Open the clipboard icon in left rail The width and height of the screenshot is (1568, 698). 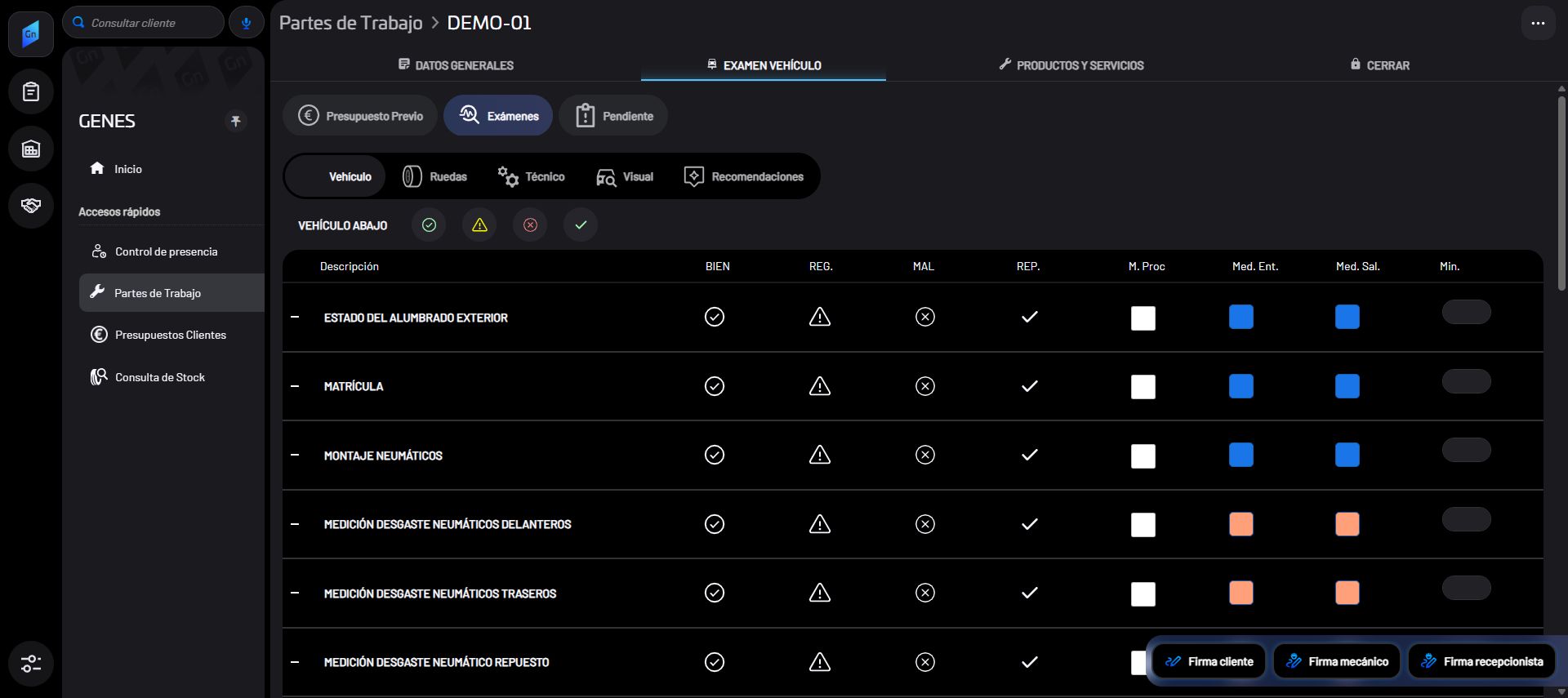pos(31,91)
